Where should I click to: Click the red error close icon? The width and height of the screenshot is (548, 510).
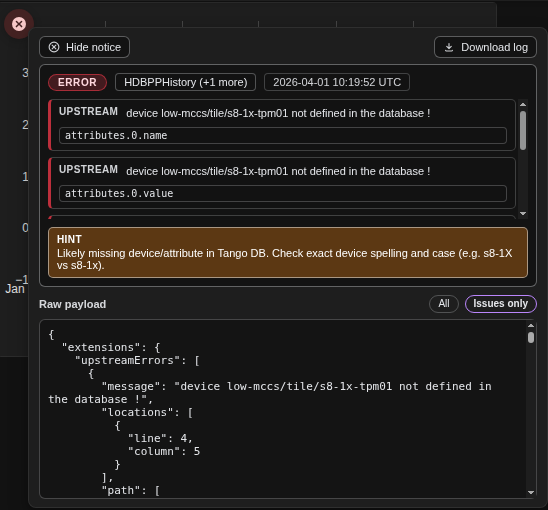[x=19, y=24]
